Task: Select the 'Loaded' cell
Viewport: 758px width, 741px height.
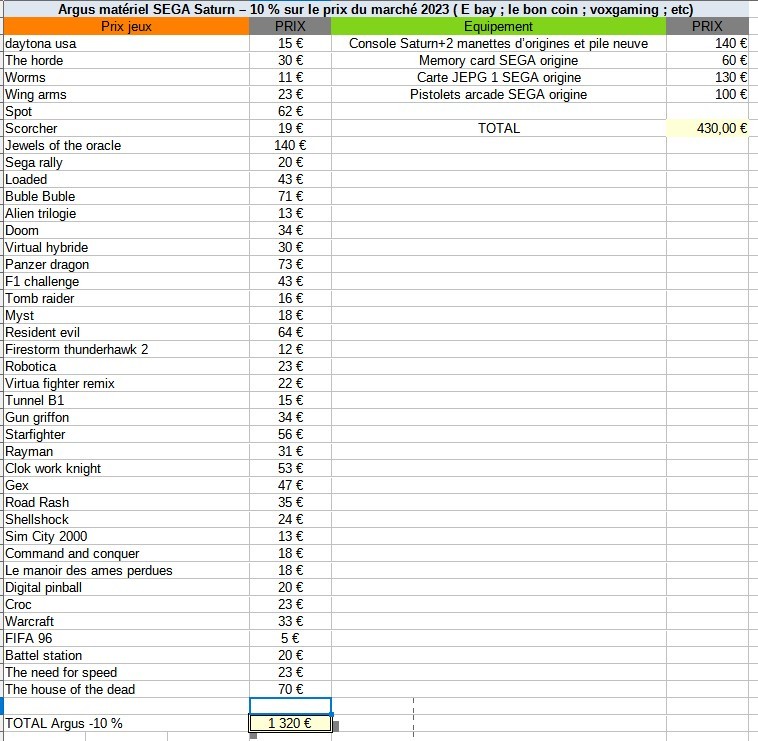Action: point(126,179)
